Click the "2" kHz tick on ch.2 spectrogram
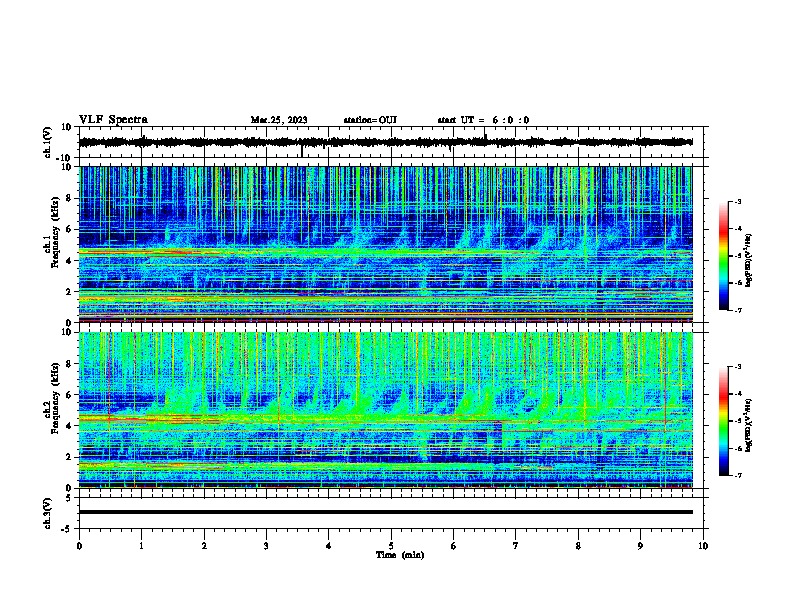Screen dimensions: 792x612 tap(69, 457)
